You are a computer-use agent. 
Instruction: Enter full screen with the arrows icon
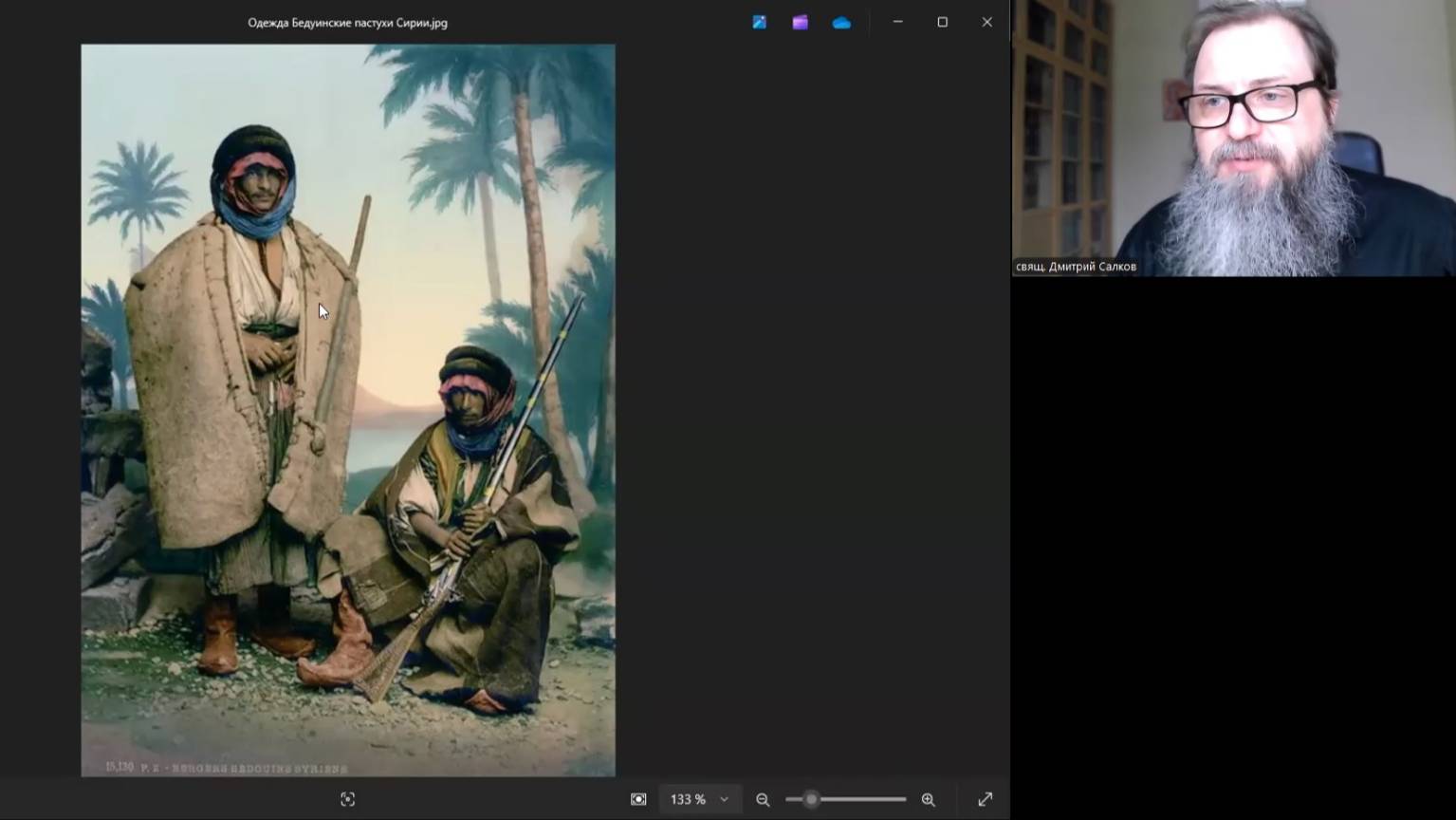[x=986, y=800]
